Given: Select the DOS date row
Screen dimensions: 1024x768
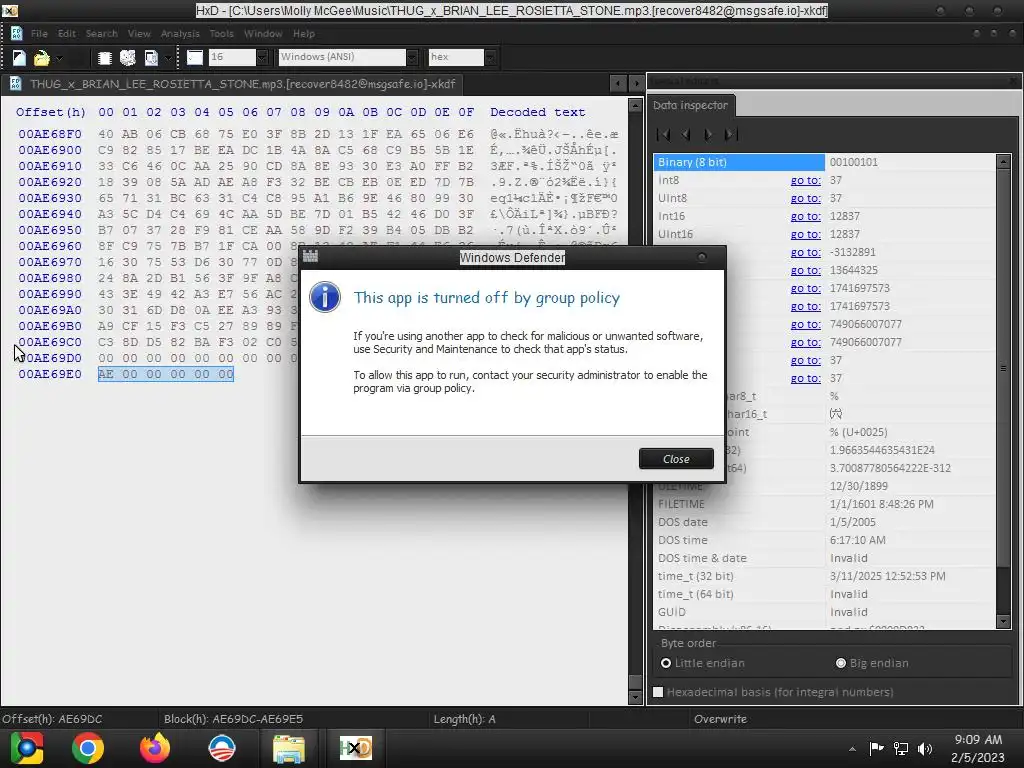Looking at the screenshot, I should click(824, 522).
